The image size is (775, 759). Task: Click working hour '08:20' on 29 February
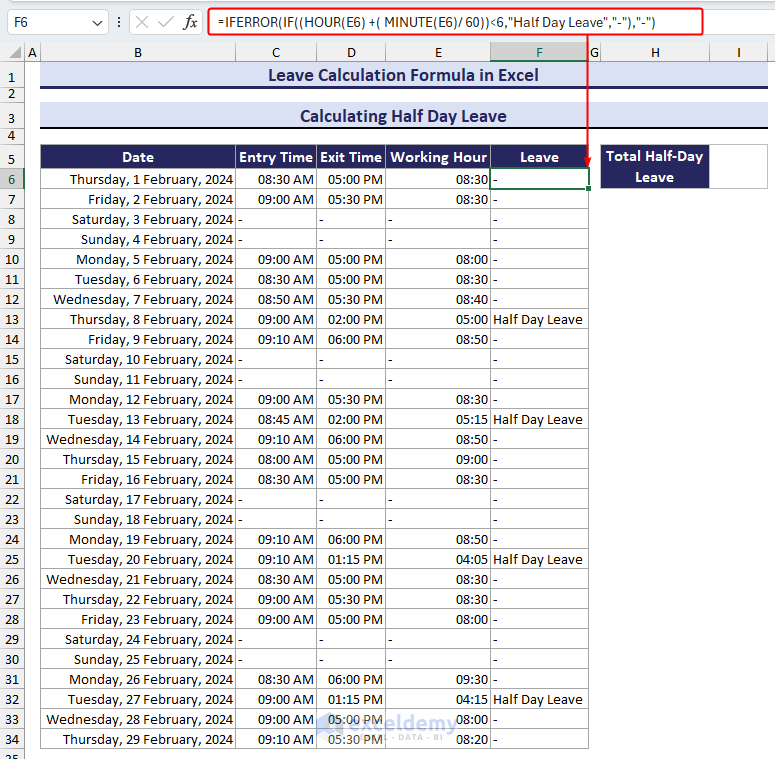438,740
